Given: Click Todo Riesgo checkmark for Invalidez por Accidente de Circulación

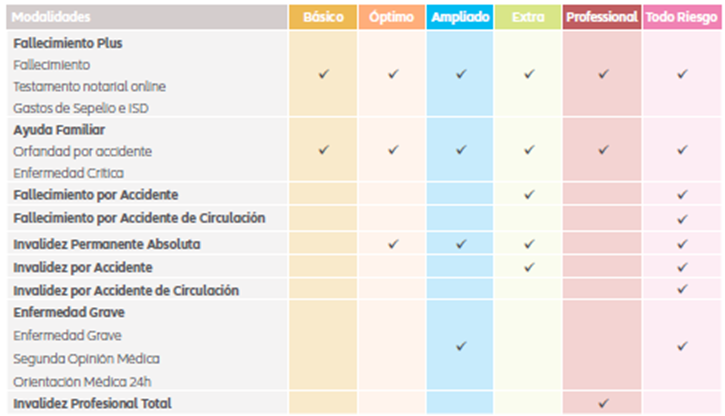Looking at the screenshot, I should (682, 290).
